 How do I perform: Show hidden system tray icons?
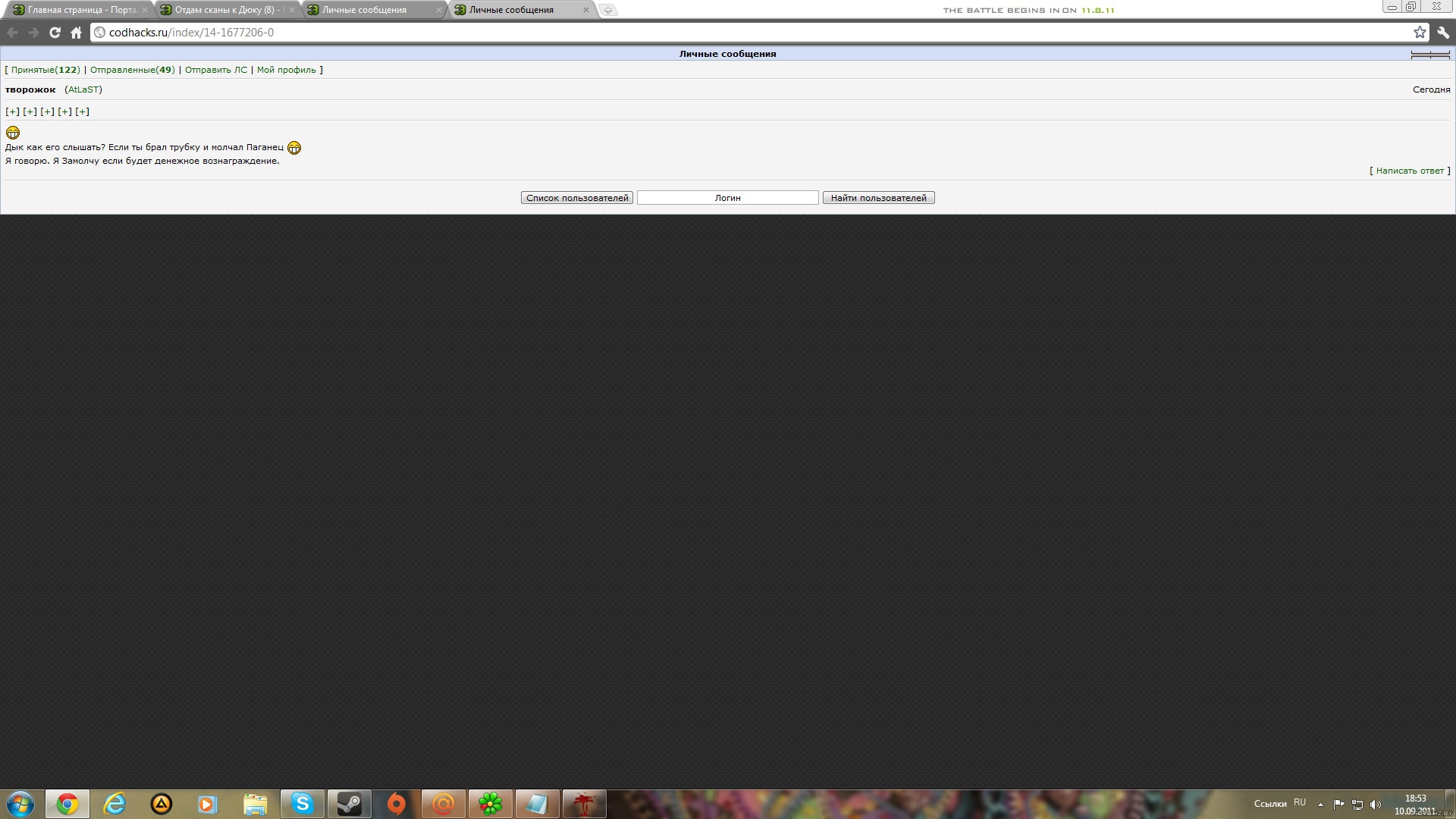coord(1320,804)
